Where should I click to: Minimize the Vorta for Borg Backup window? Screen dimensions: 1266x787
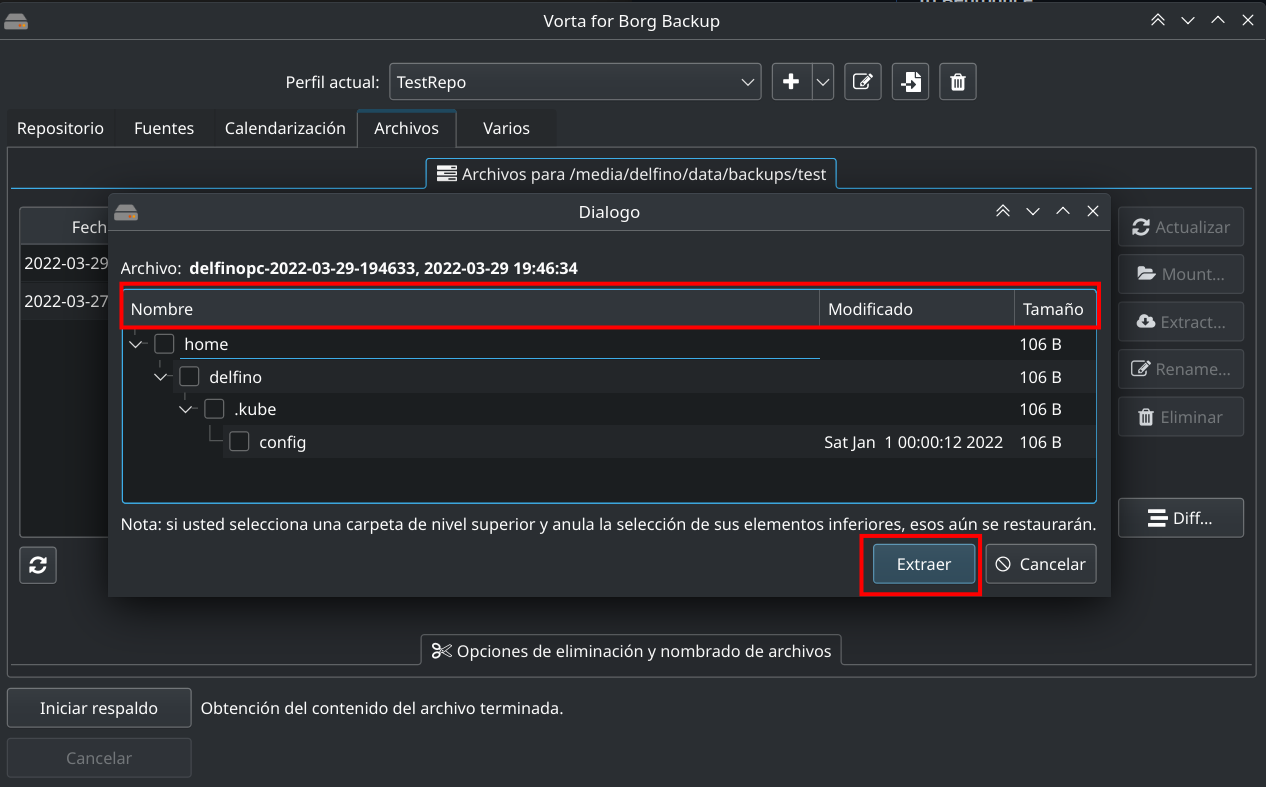pyautogui.click(x=1188, y=20)
